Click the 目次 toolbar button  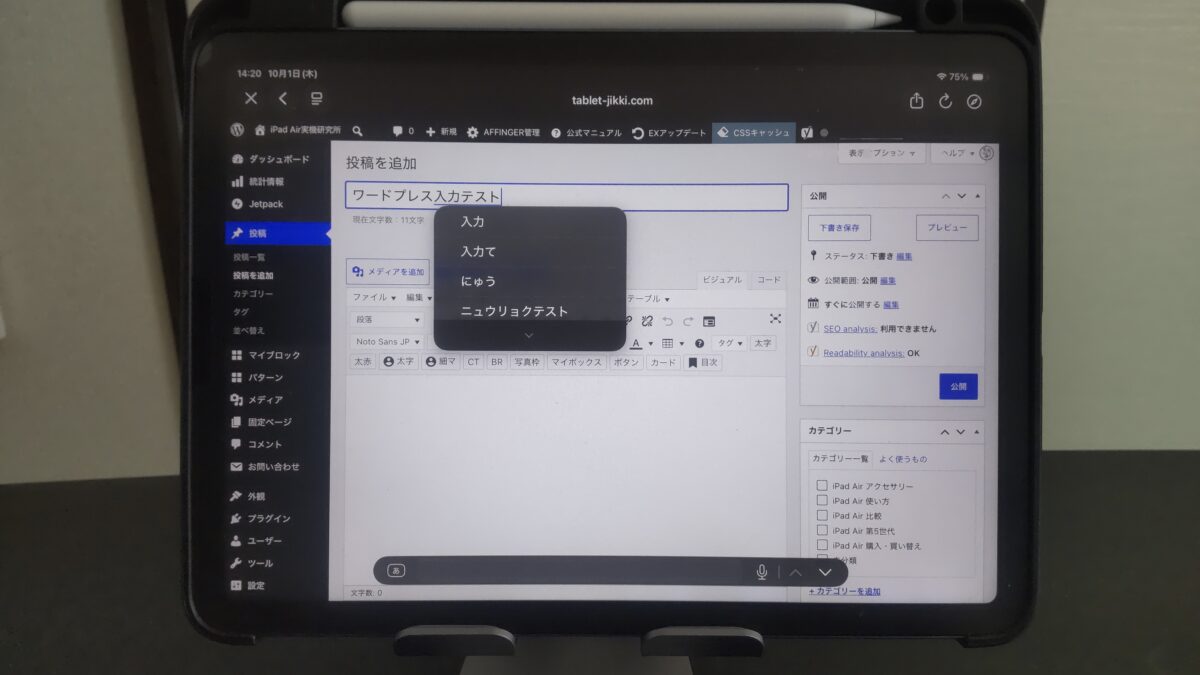[x=702, y=363]
